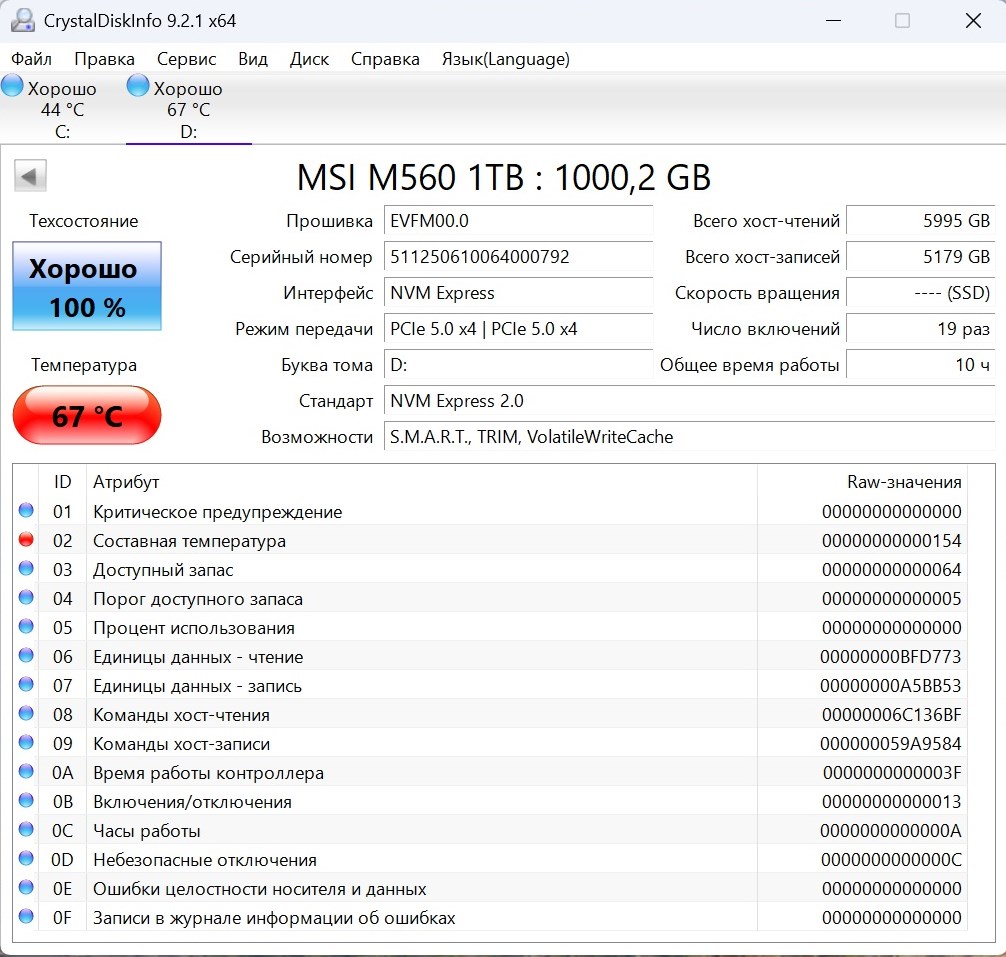
Task: Click the blue status orb for disk D:
Action: pos(139,87)
